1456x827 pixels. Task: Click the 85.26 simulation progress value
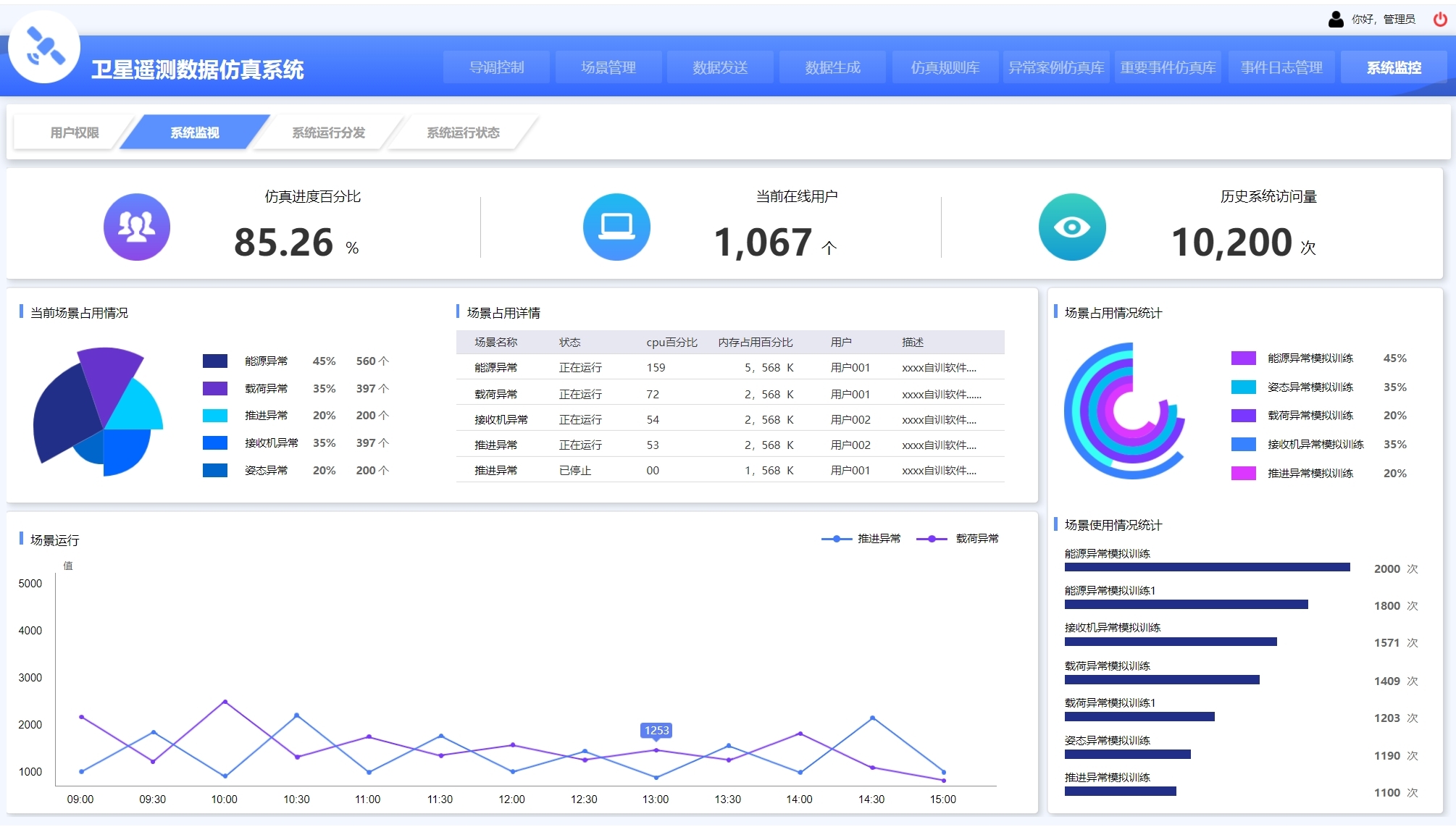pos(283,242)
